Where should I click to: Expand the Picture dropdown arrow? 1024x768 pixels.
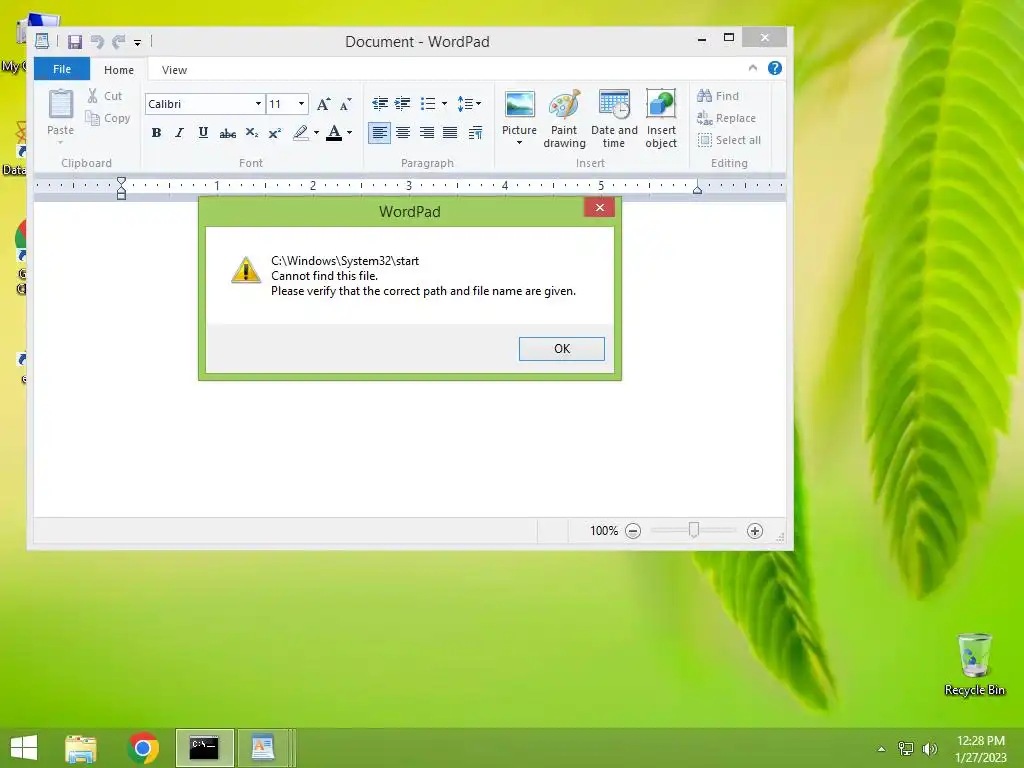(519, 142)
